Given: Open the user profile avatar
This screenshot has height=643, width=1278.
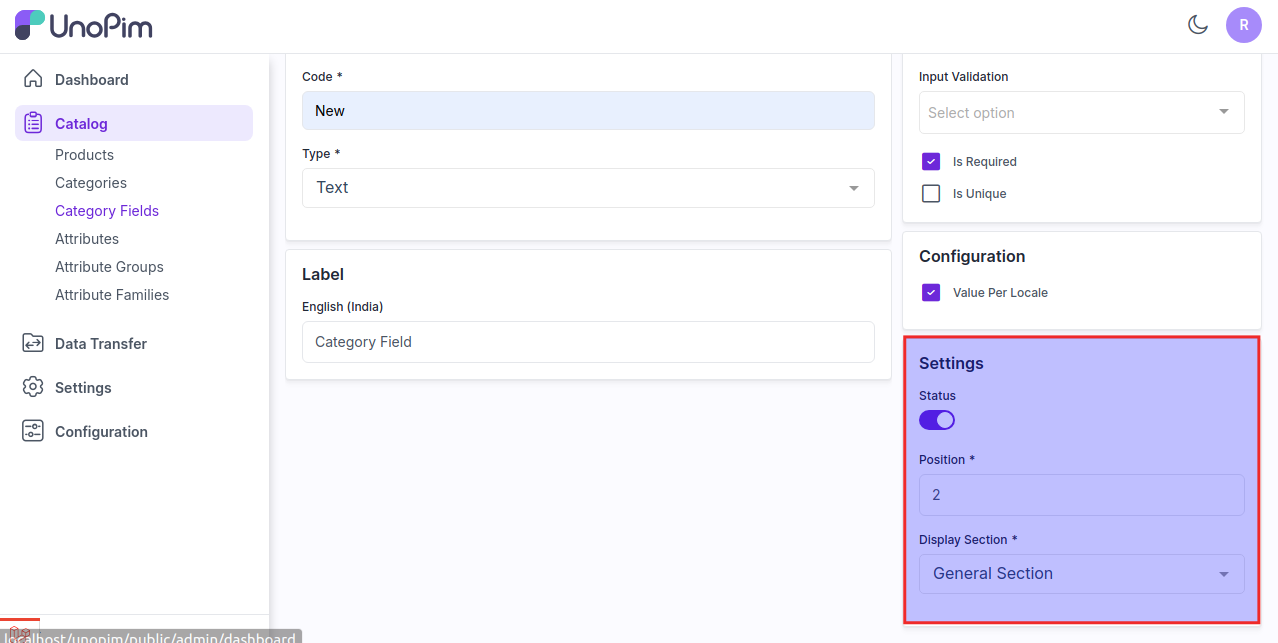Looking at the screenshot, I should pyautogui.click(x=1243, y=25).
